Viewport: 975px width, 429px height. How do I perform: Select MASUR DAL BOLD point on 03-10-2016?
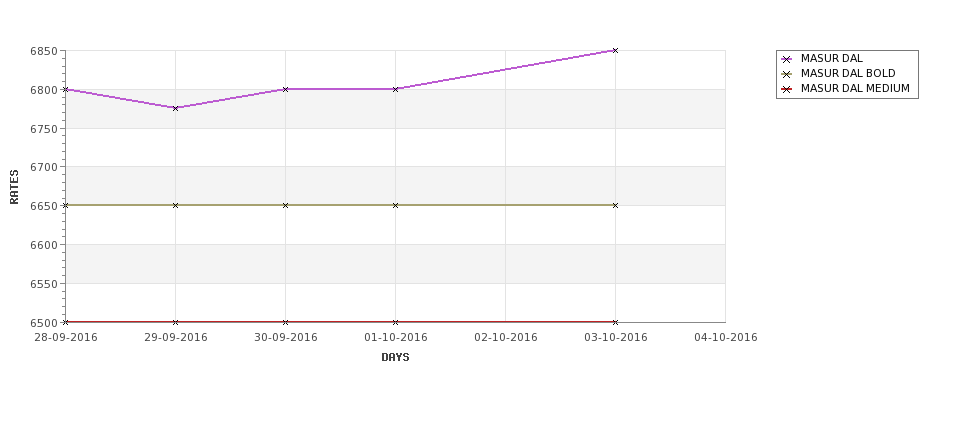pos(616,205)
